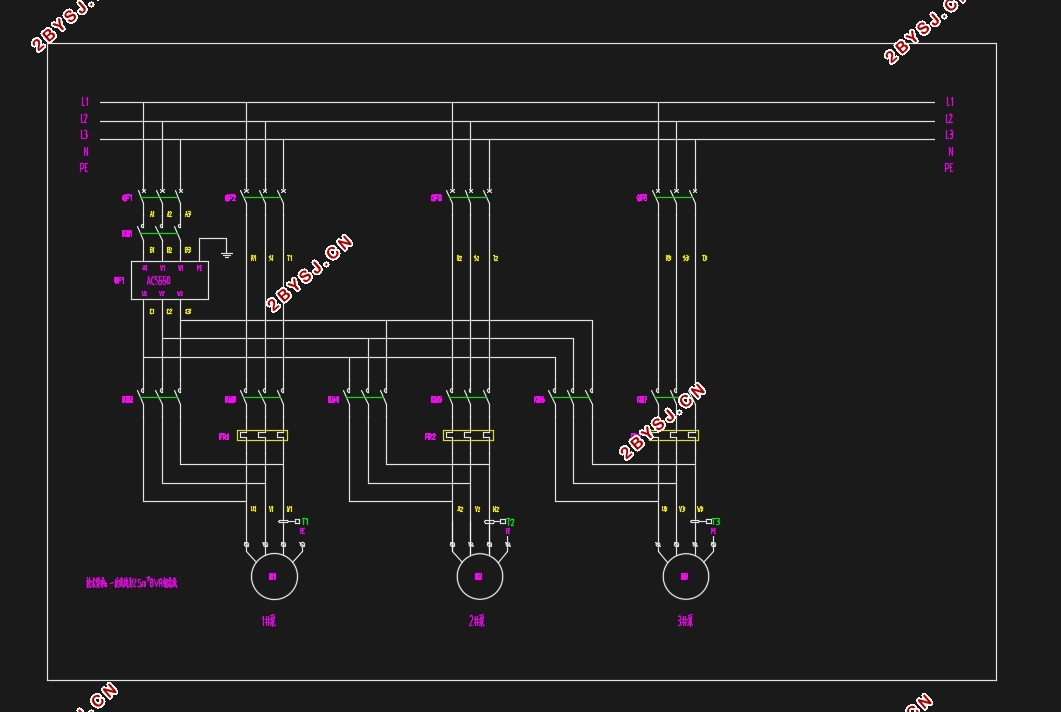
Task: Click the "FR1" label text
Action: pos(224,437)
